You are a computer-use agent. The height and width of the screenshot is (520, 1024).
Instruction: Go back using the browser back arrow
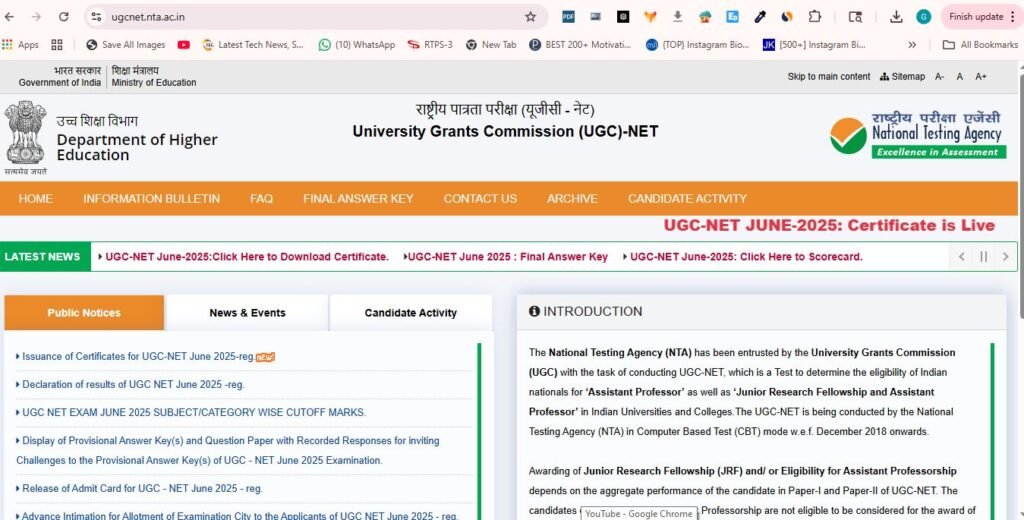[9, 17]
